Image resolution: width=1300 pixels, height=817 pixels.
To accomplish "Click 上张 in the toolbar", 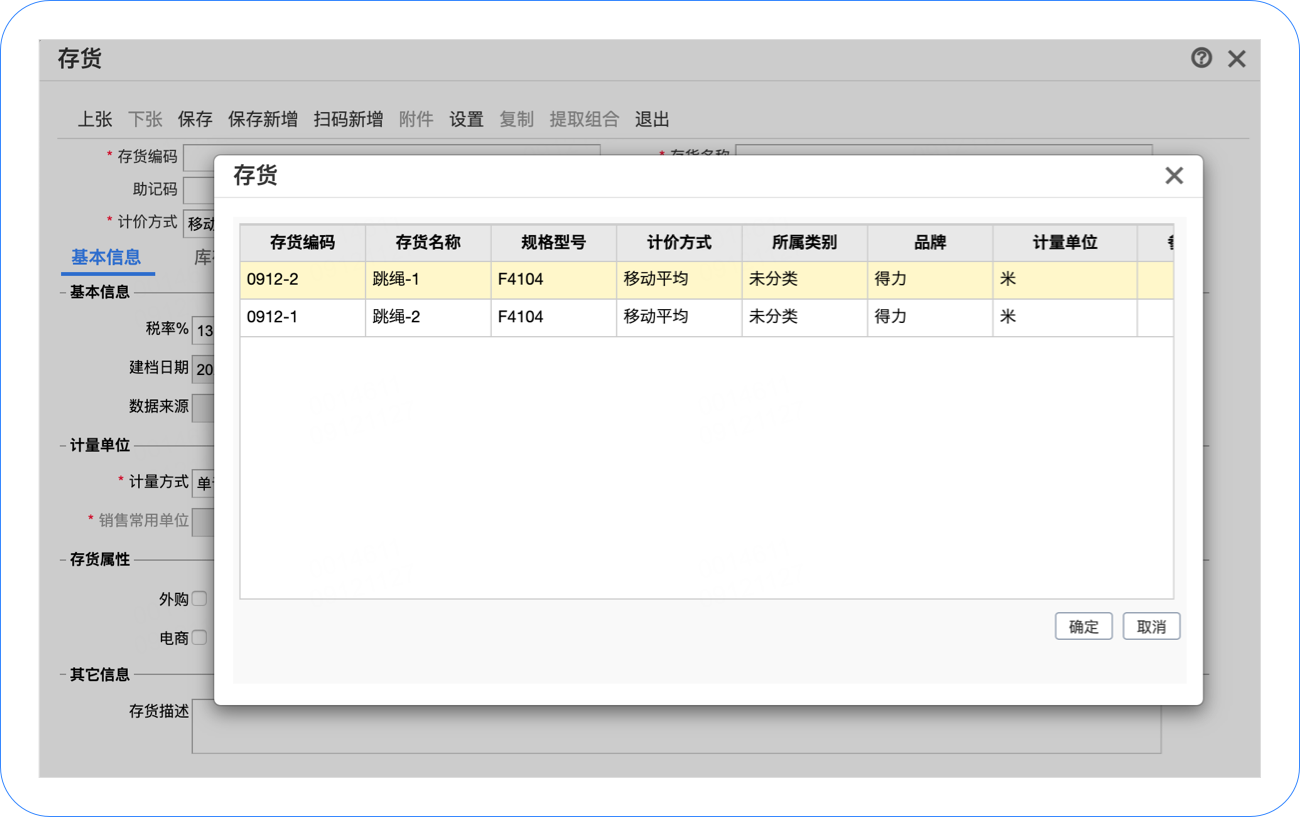I will tap(95, 119).
